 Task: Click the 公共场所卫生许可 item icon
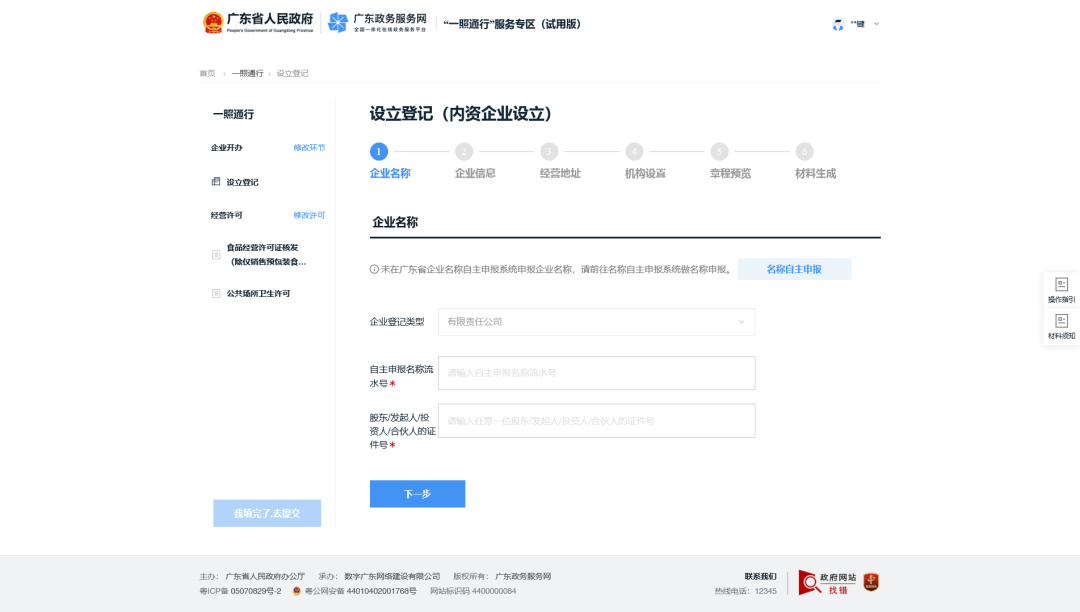216,293
